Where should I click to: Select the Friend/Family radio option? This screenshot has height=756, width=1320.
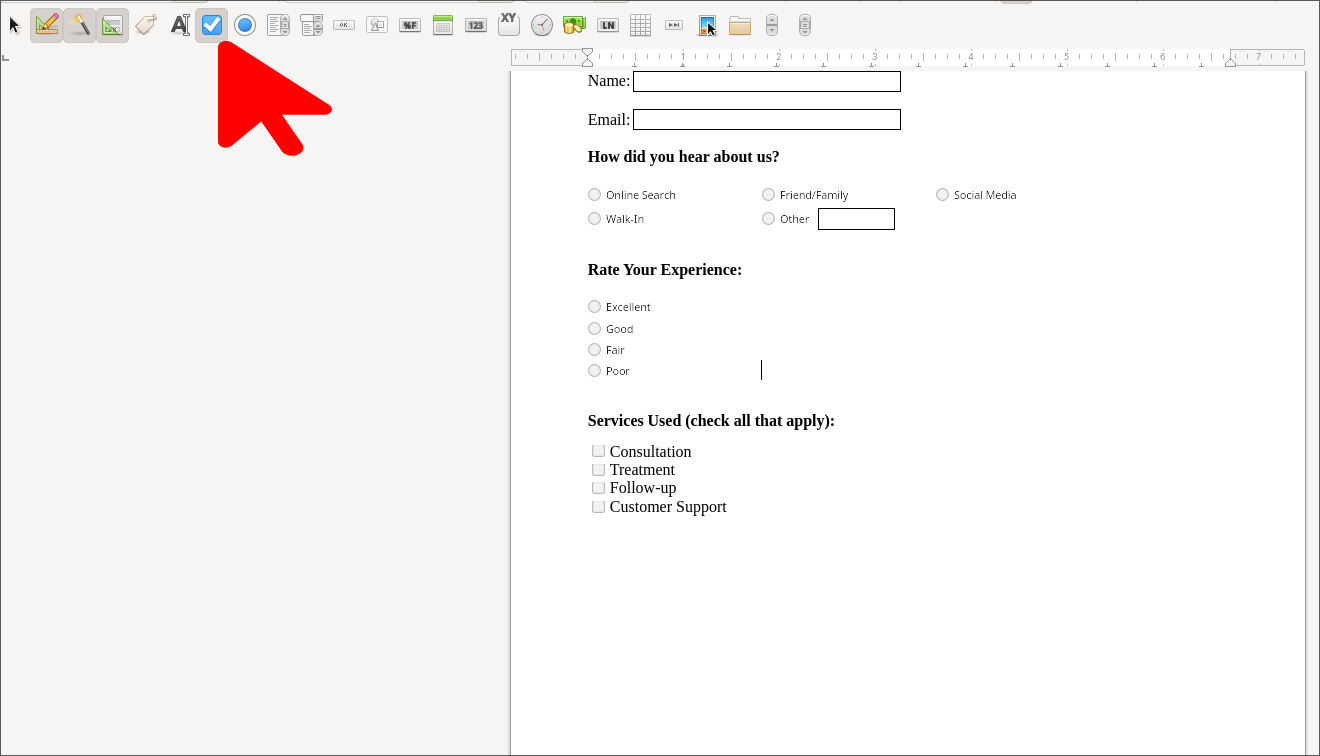pyautogui.click(x=769, y=195)
